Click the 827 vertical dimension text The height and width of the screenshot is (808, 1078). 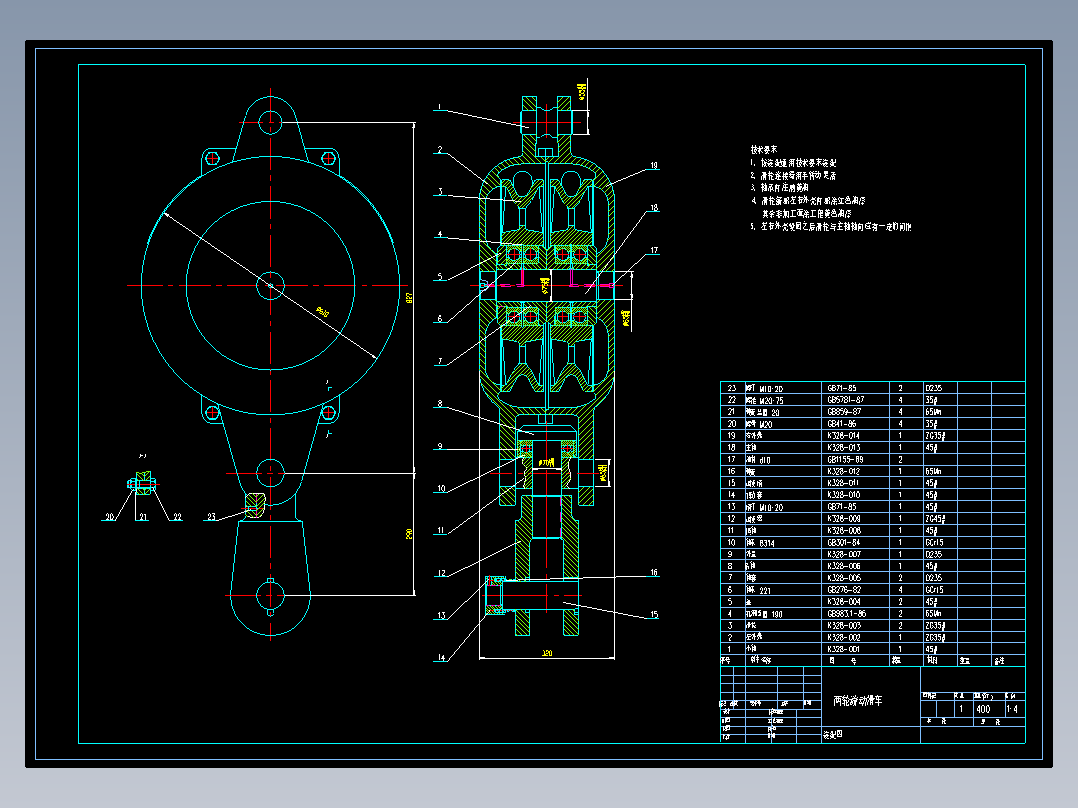(x=409, y=298)
